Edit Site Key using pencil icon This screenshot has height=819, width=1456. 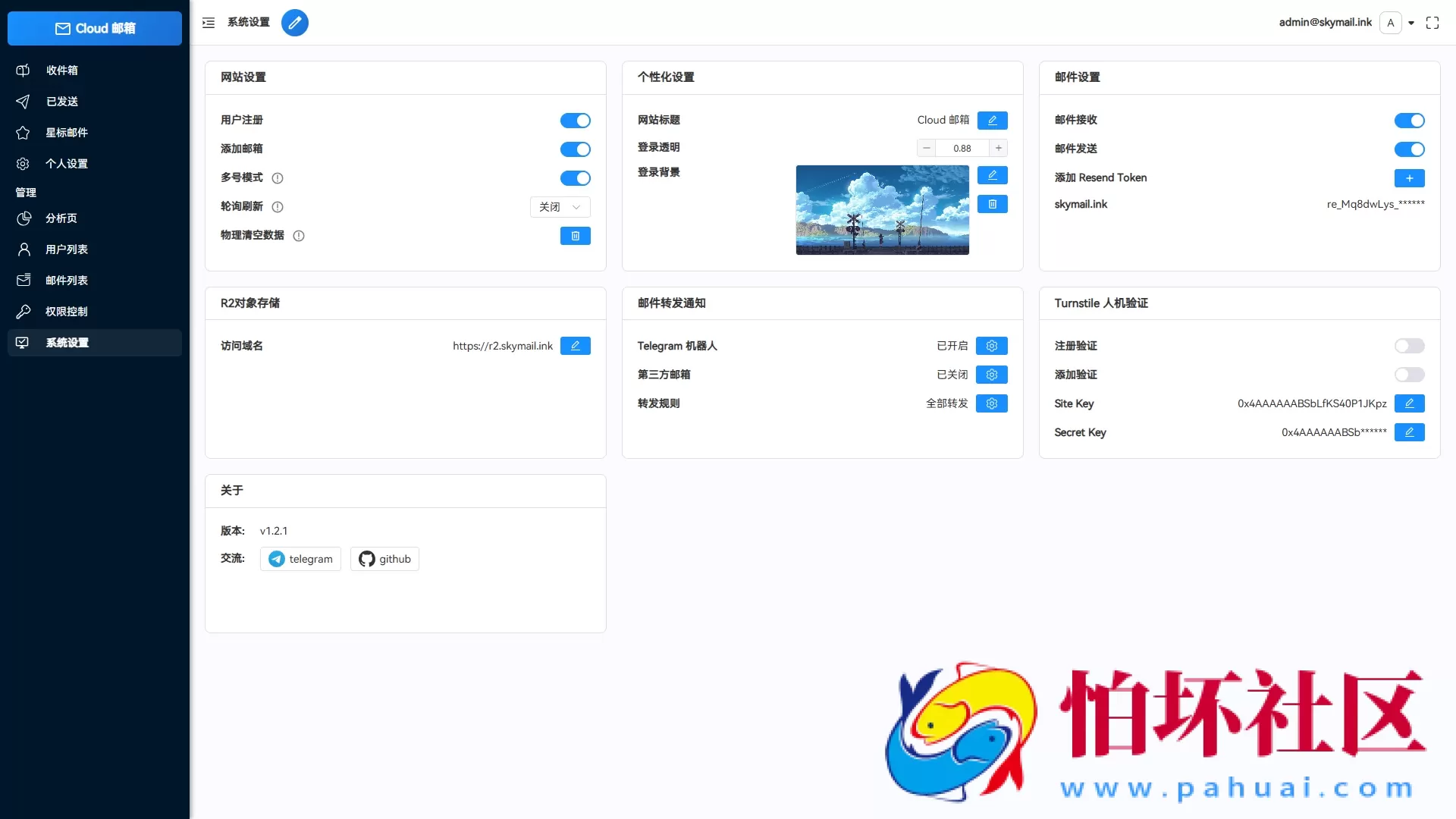pyautogui.click(x=1410, y=403)
